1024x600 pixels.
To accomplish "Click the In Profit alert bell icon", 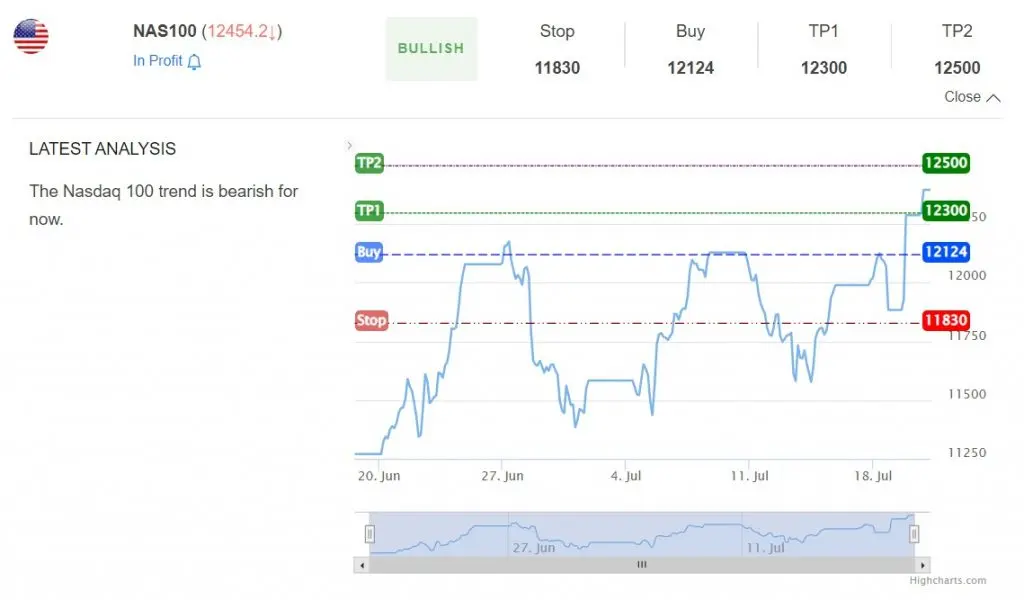I will [194, 61].
